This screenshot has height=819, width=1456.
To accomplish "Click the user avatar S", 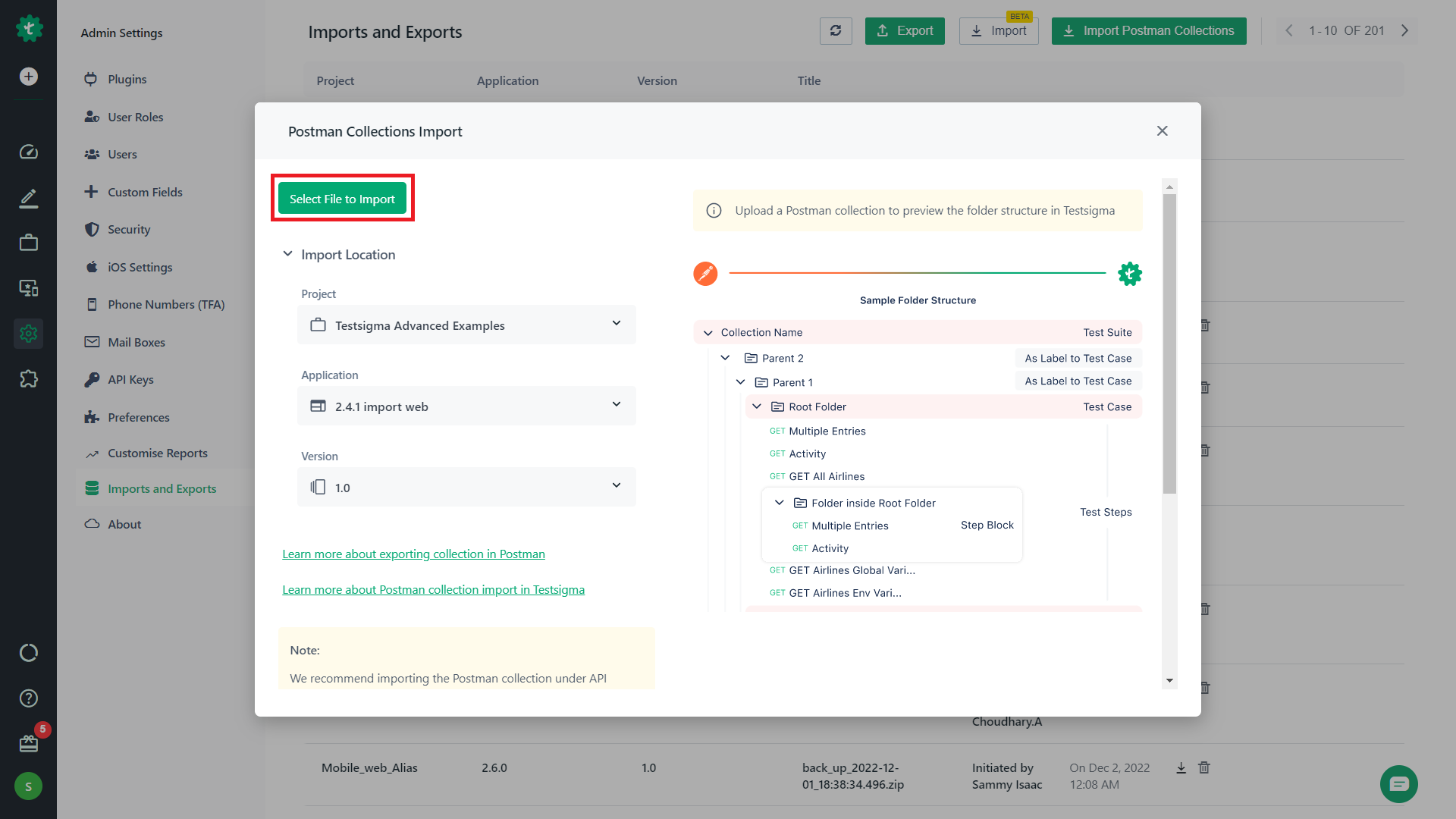I will (29, 786).
